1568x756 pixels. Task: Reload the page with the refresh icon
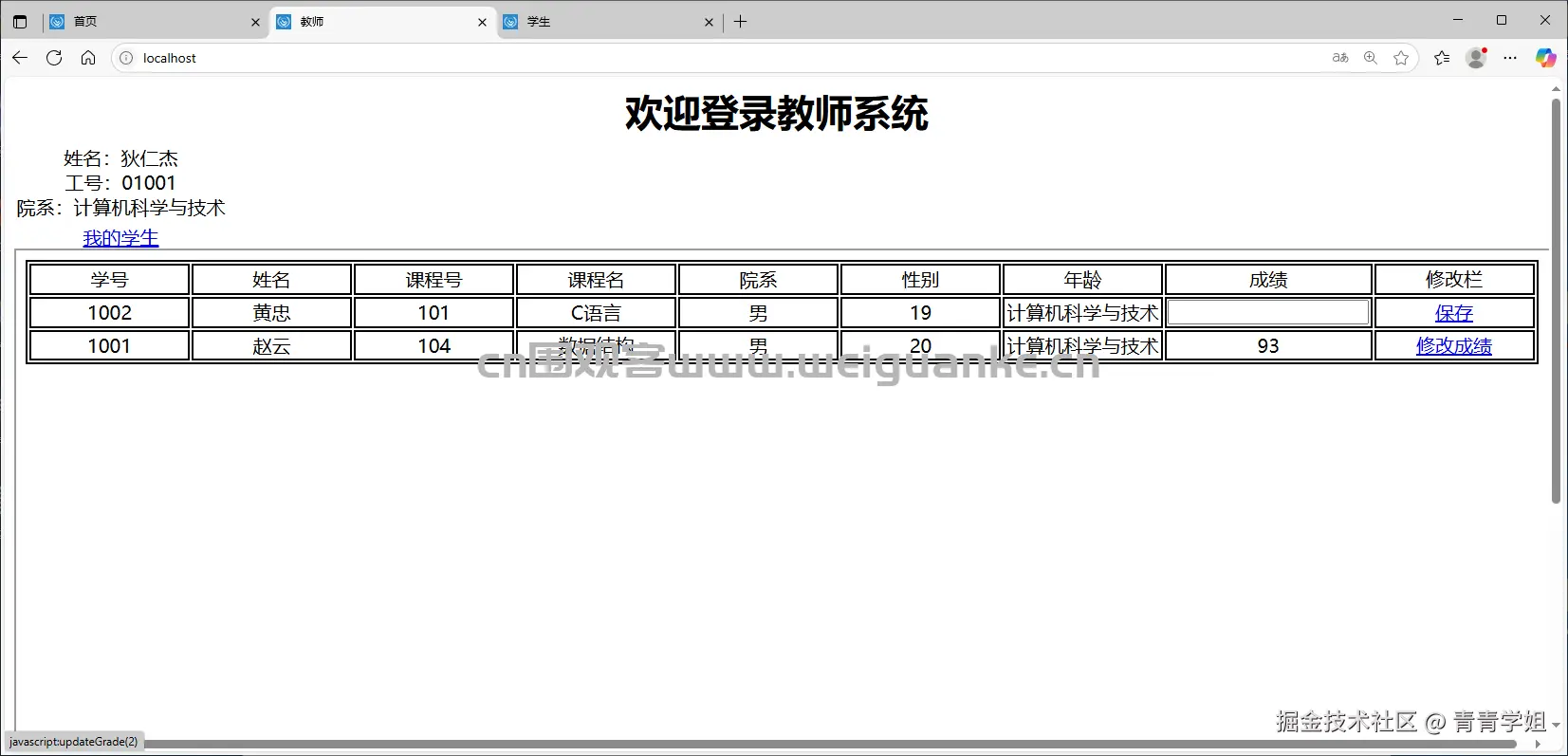54,58
